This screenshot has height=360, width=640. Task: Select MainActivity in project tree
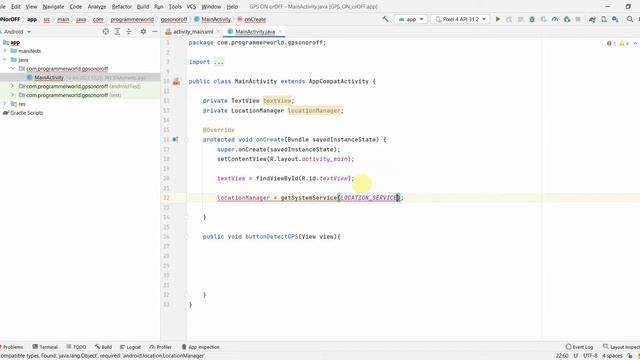(49, 78)
